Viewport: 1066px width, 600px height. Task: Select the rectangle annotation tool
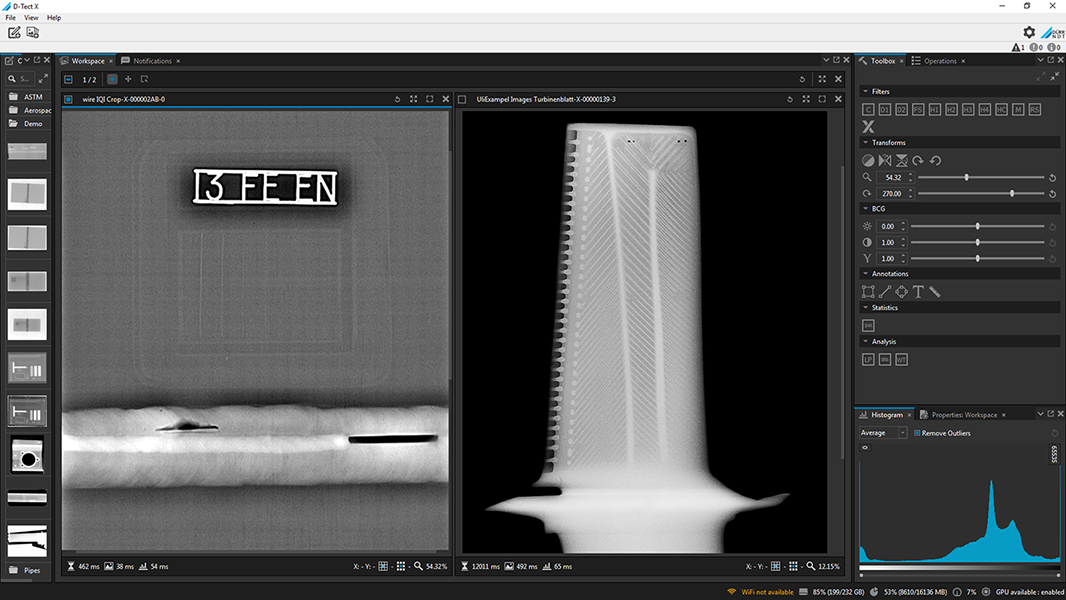868,292
